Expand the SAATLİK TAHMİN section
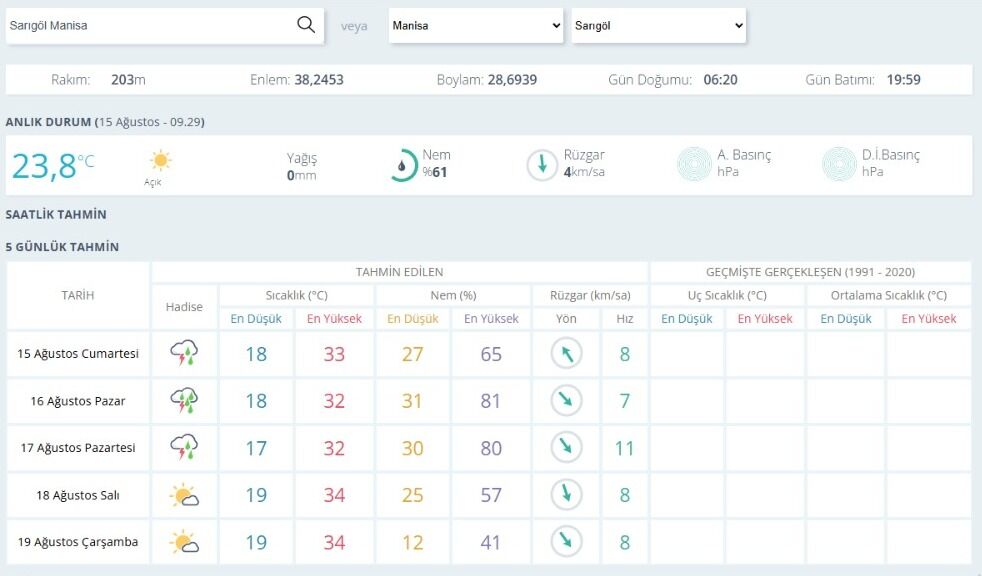This screenshot has width=982, height=576. click(x=56, y=215)
